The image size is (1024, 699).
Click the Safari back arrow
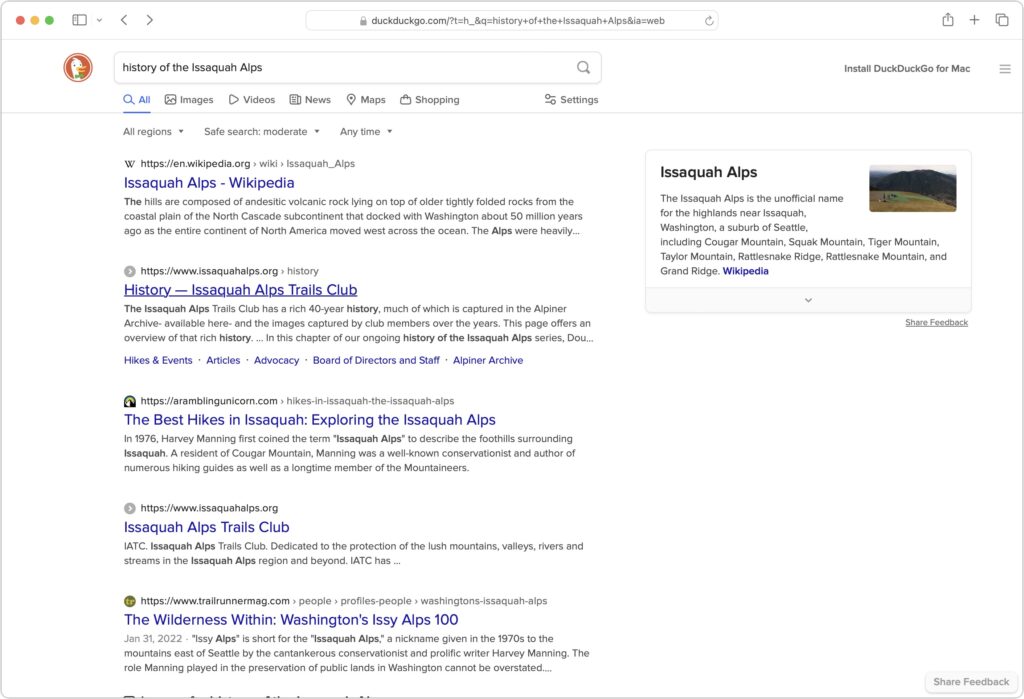click(124, 19)
